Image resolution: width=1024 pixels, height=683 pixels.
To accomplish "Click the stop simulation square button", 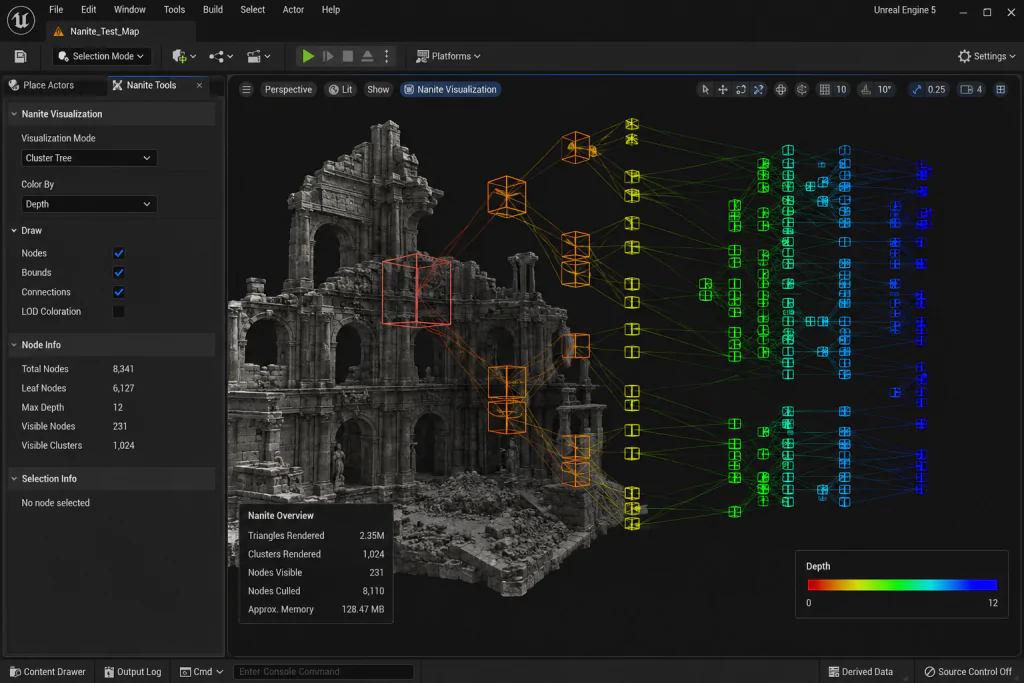I will coord(348,56).
